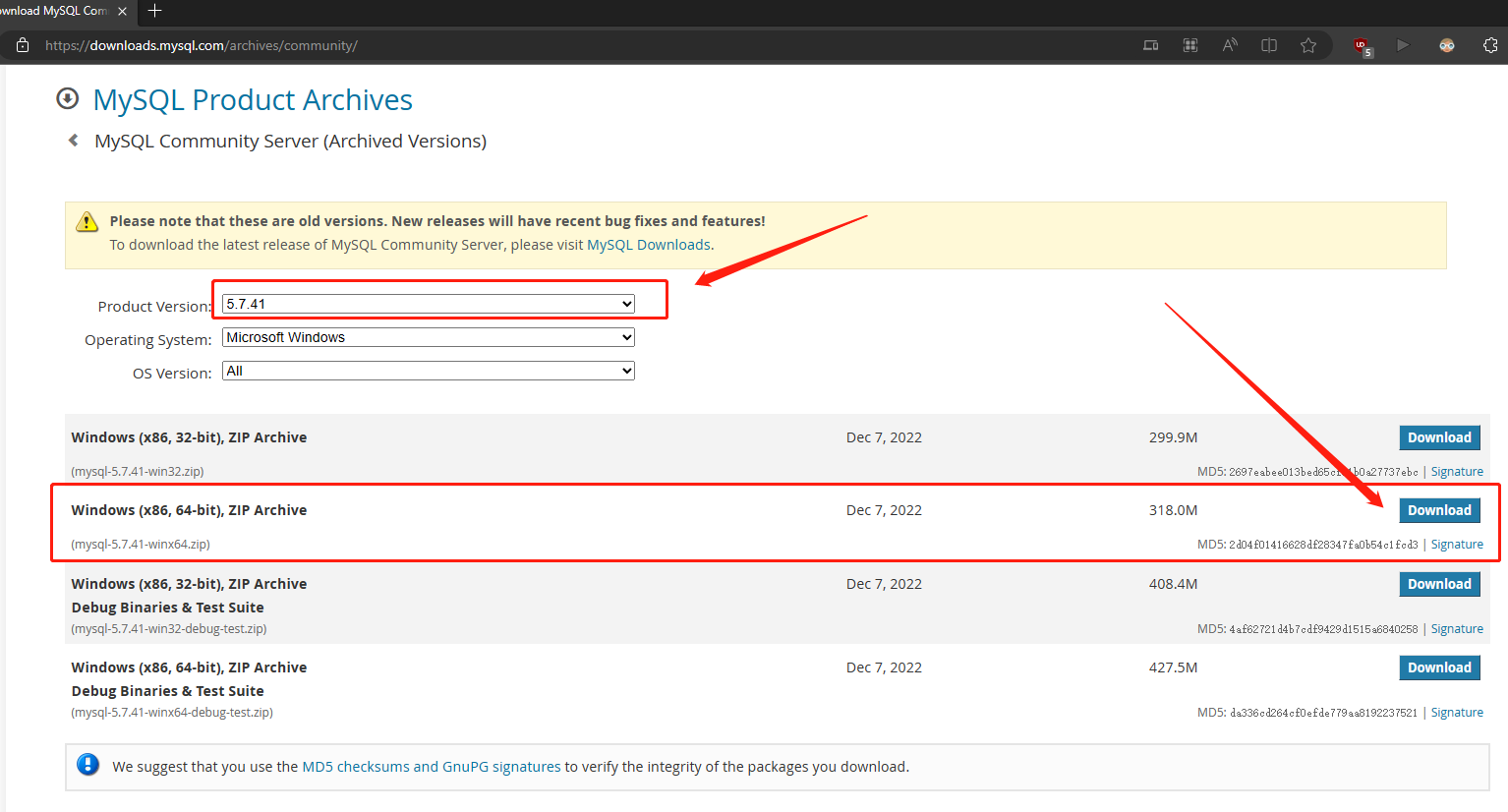Click the site security lock icon
The height and width of the screenshot is (812, 1508).
[x=23, y=45]
